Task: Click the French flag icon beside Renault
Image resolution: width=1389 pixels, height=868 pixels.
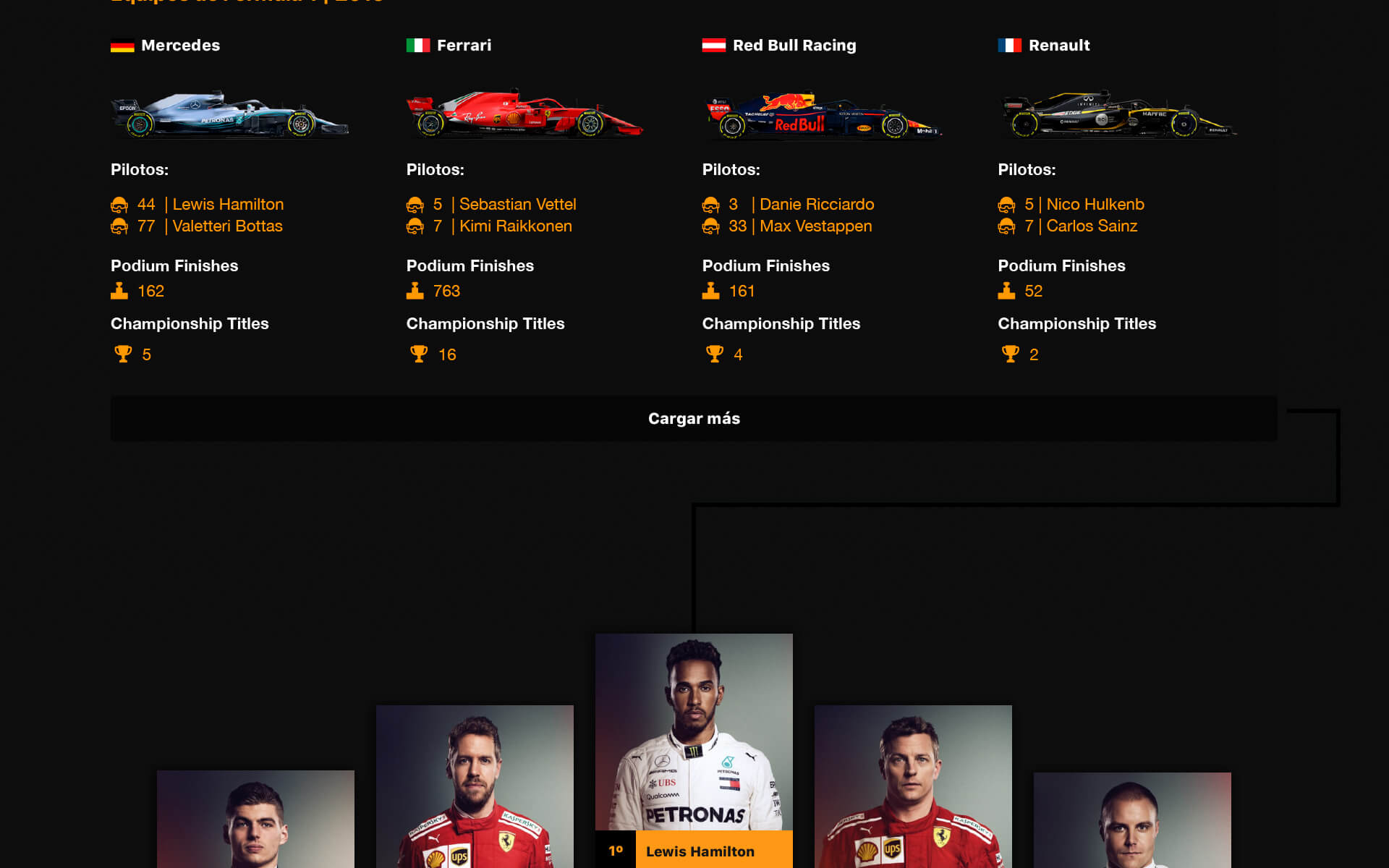Action: click(1009, 46)
